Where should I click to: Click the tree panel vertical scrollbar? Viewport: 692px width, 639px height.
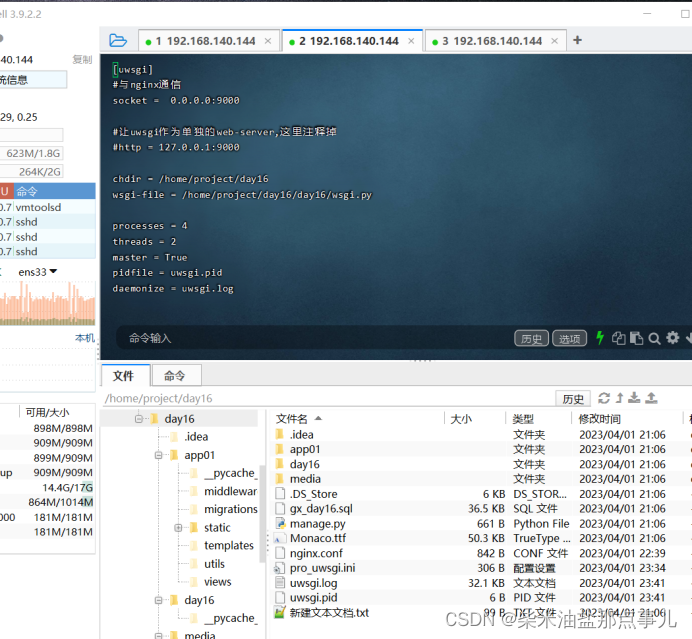[262, 512]
